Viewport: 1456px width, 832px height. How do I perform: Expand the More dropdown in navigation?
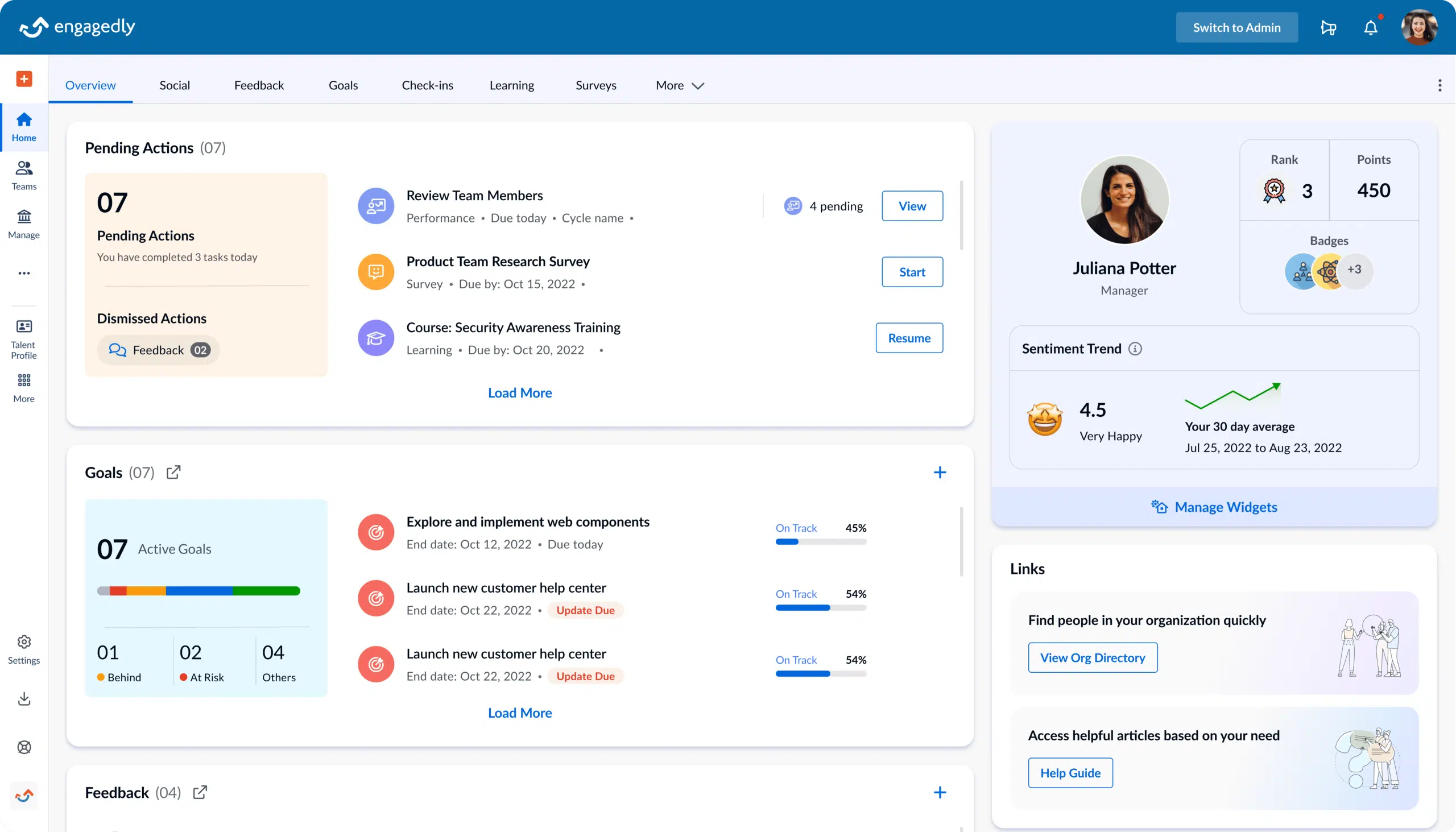[x=680, y=85]
